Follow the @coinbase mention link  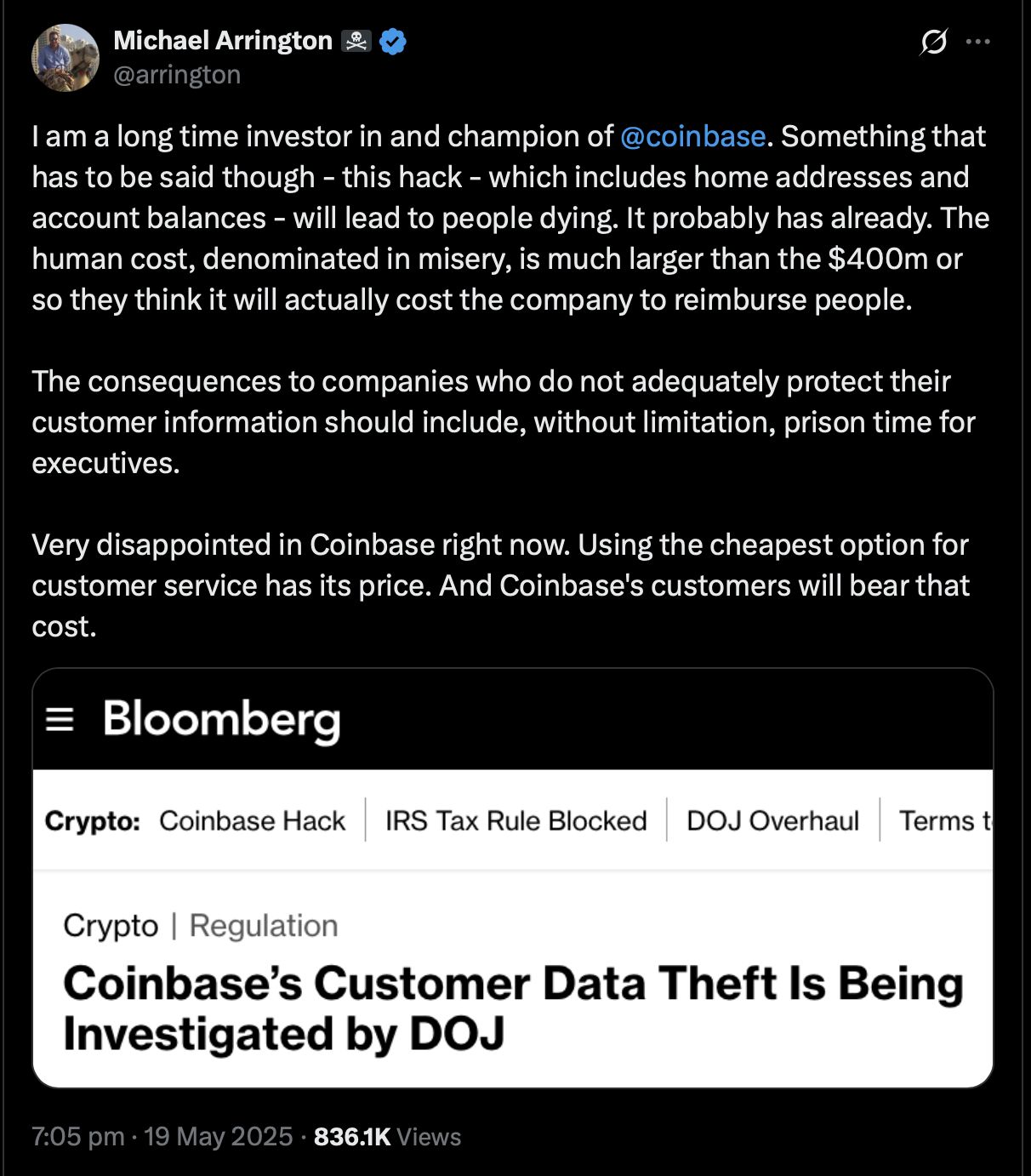[692, 136]
